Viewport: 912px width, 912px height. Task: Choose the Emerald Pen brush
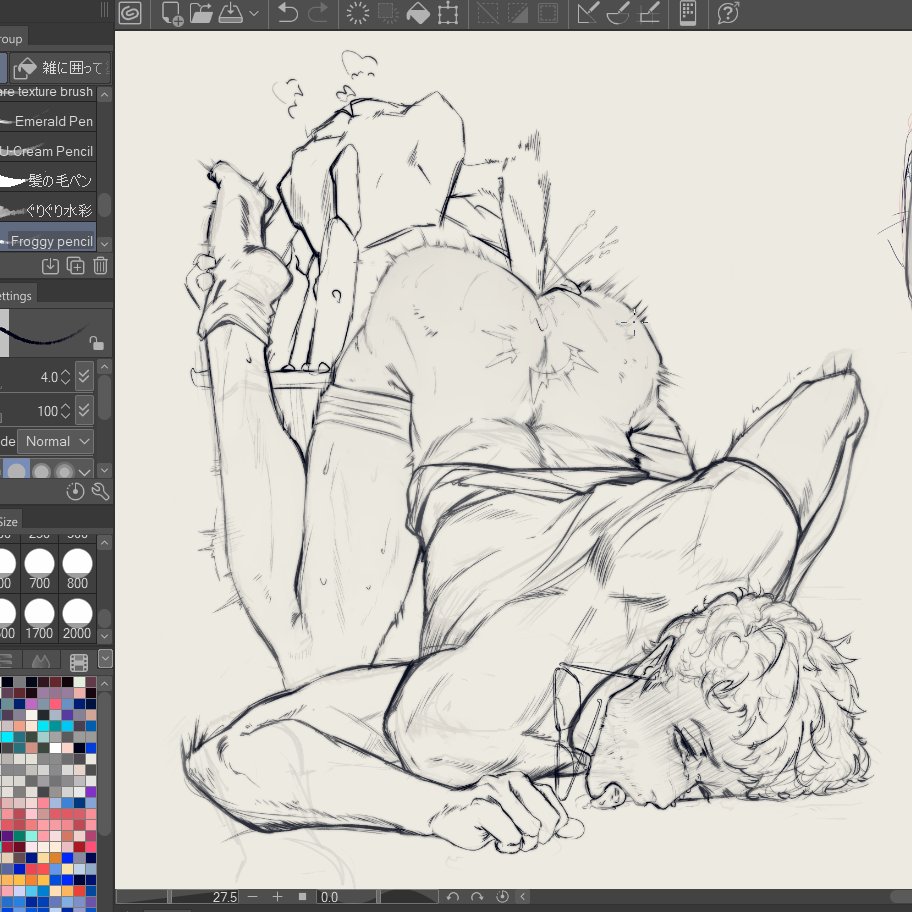[48, 121]
